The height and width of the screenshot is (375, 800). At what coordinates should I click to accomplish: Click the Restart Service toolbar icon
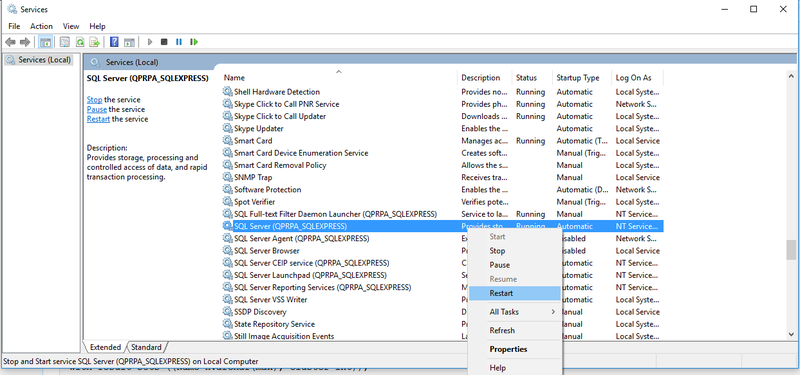[x=193, y=42]
